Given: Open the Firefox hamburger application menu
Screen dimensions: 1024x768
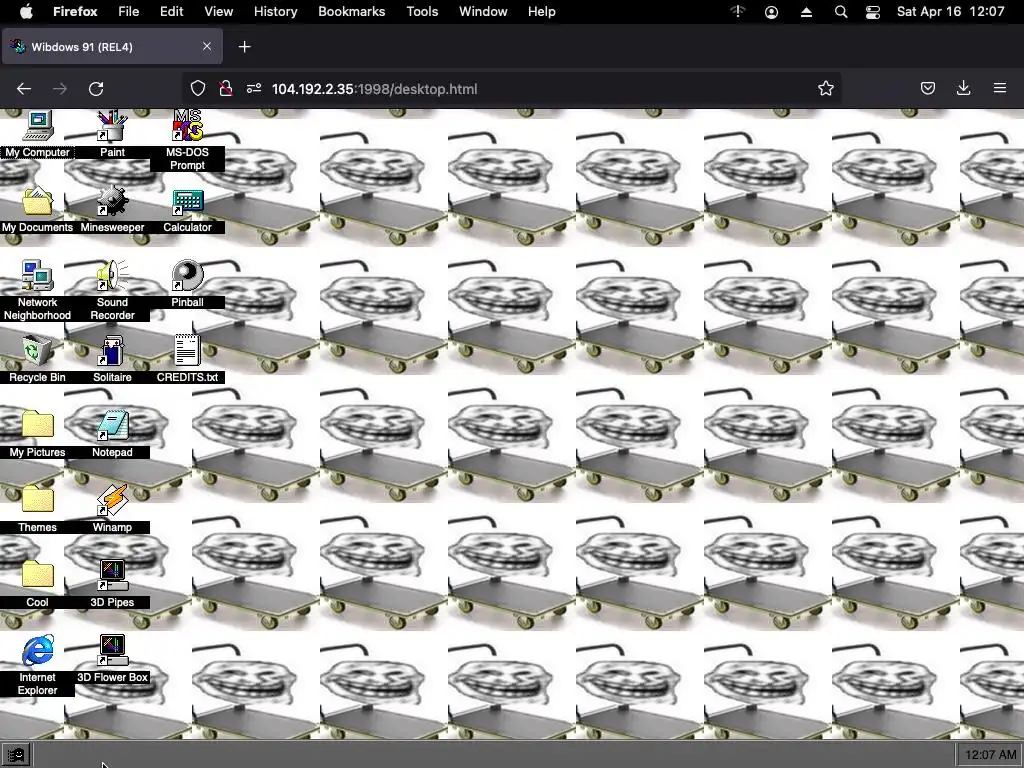Looking at the screenshot, I should (x=1000, y=88).
